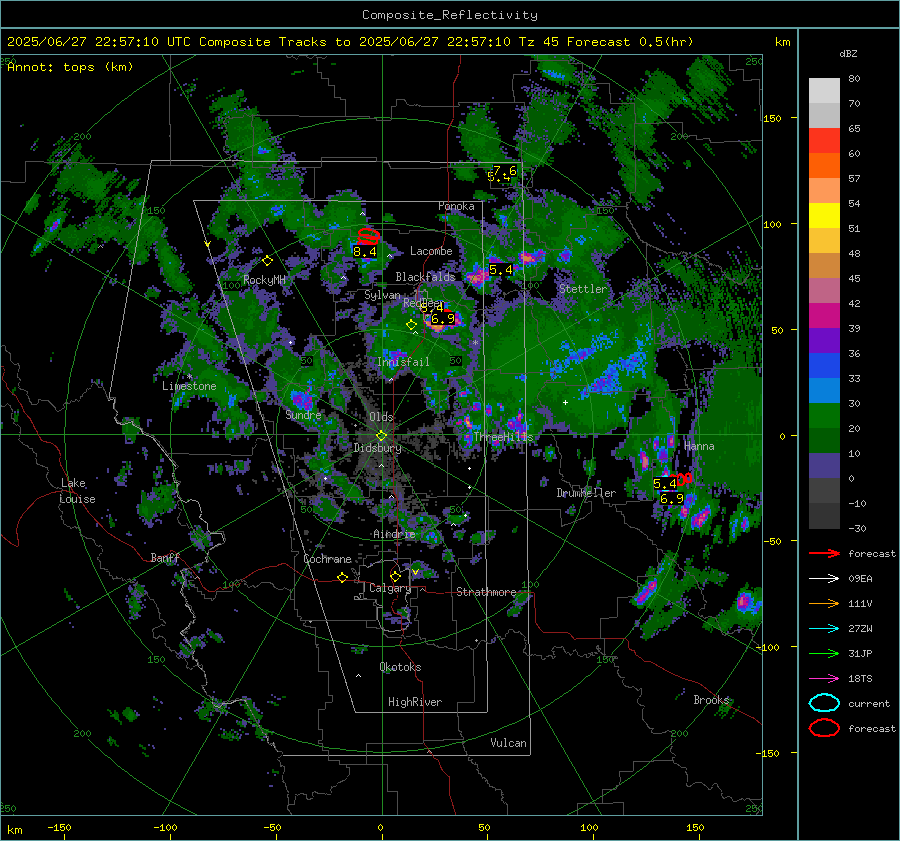900x841 pixels.
Task: Click the Ponoka city label
Action: pos(456,206)
